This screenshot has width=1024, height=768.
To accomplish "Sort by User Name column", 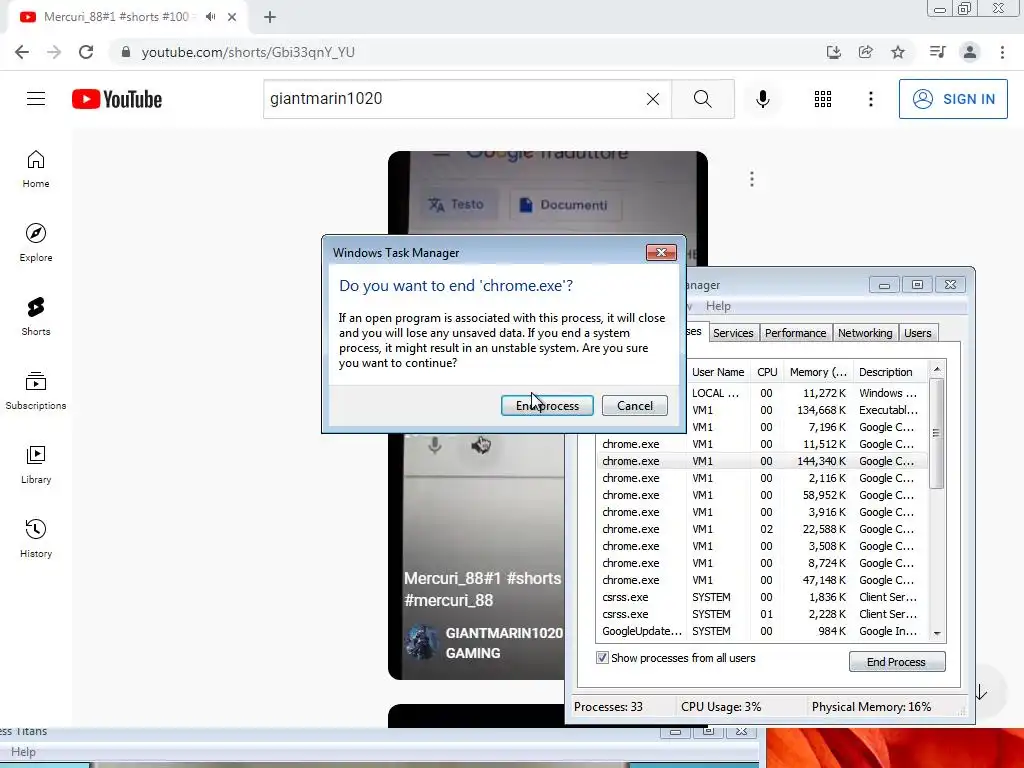I will [x=718, y=372].
